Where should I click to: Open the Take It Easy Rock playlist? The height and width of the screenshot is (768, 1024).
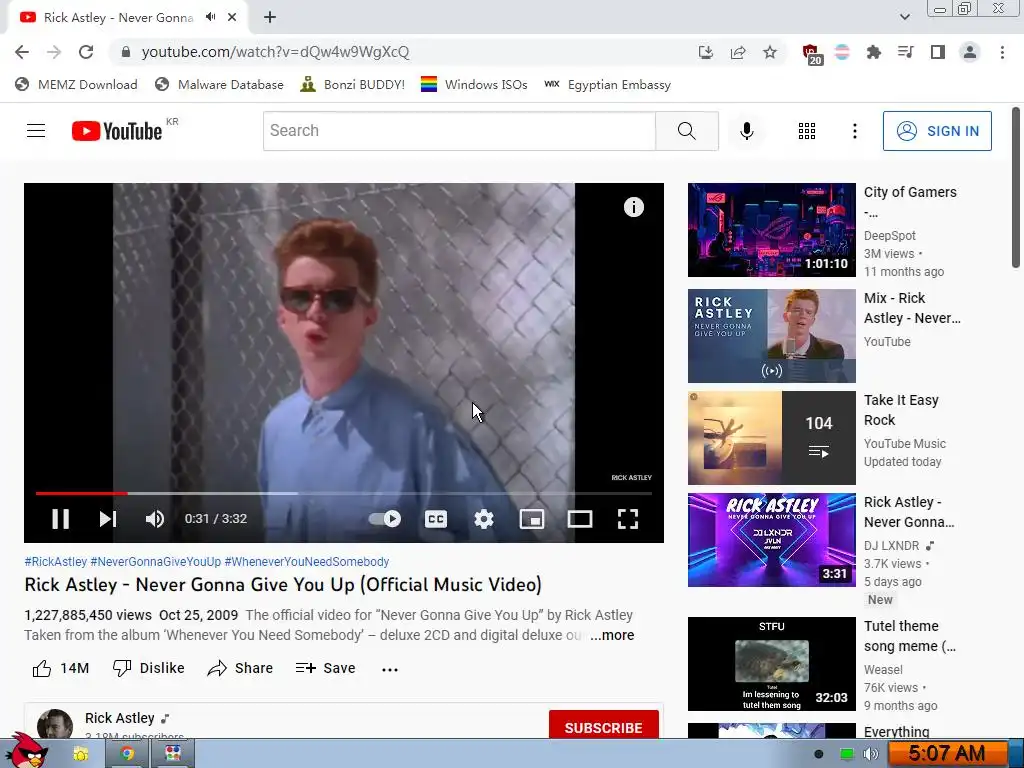[771, 438]
